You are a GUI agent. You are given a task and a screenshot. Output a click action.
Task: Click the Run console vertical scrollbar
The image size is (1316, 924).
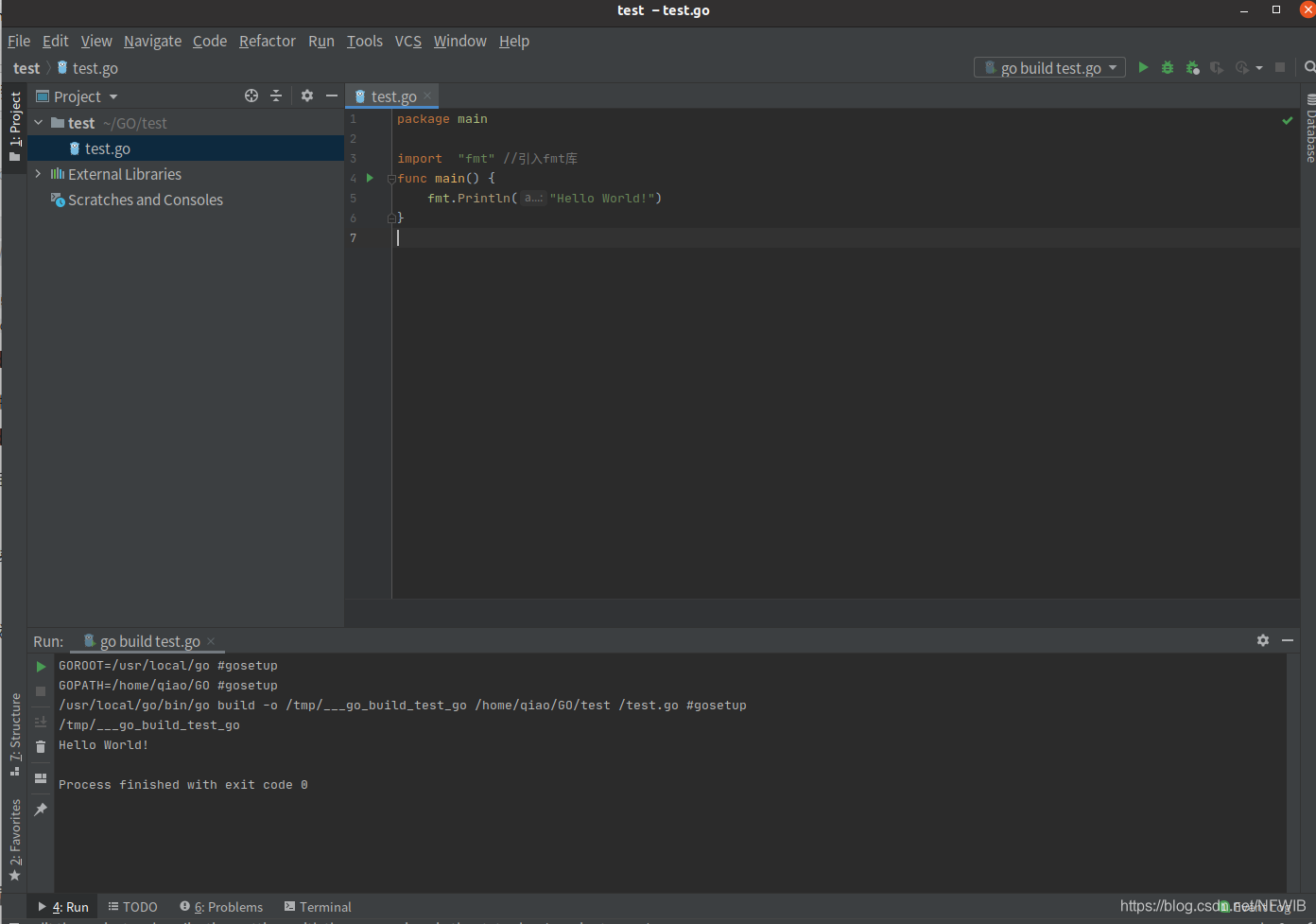tap(1292, 773)
